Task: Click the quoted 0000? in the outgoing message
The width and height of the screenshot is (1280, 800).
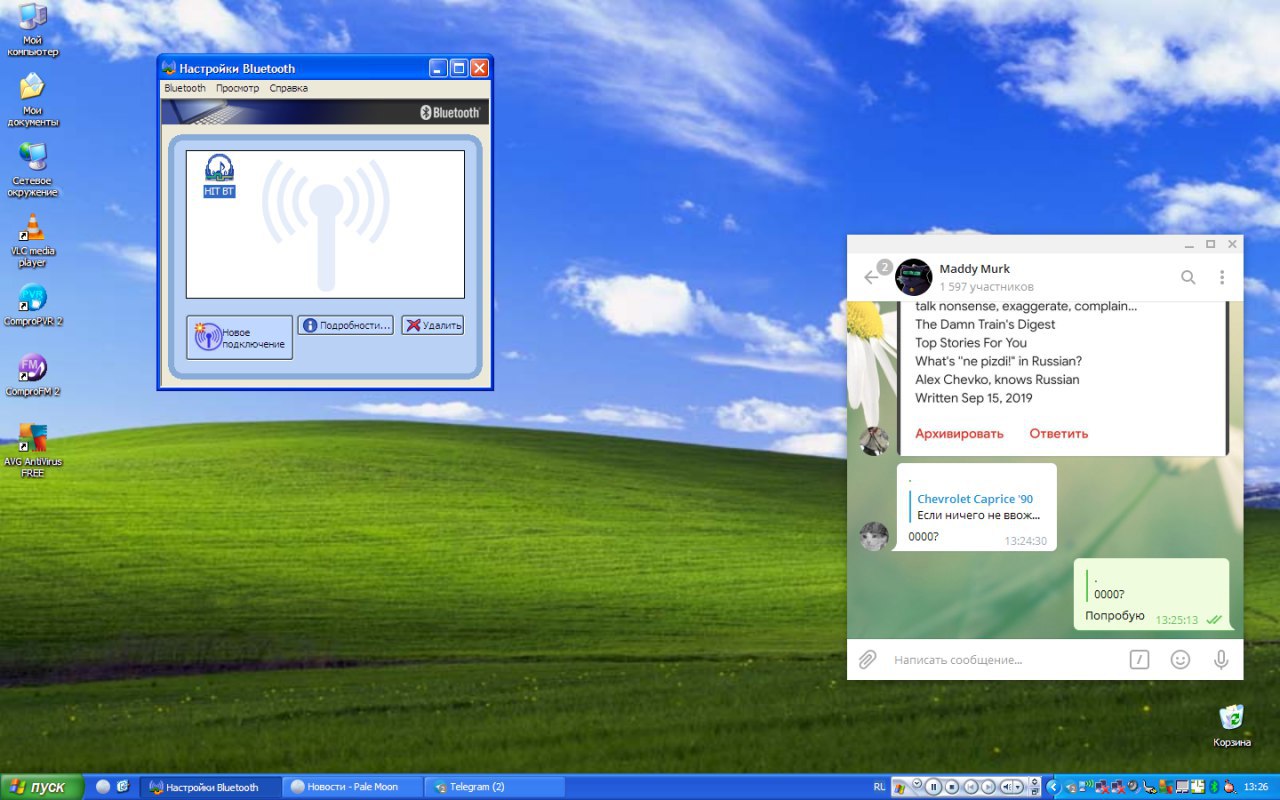Action: [x=1109, y=594]
